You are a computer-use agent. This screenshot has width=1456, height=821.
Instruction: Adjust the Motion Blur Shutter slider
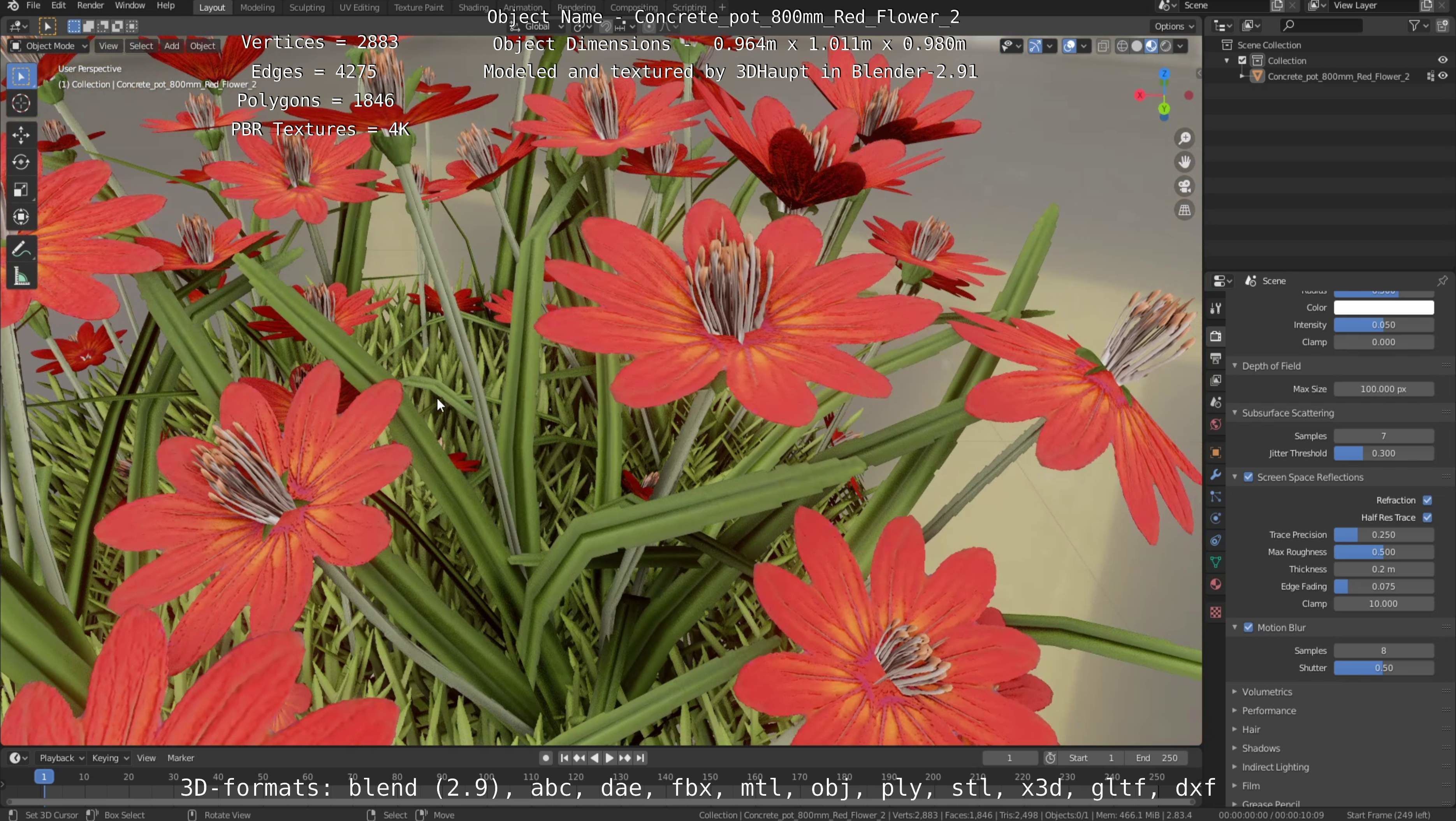pyautogui.click(x=1384, y=668)
